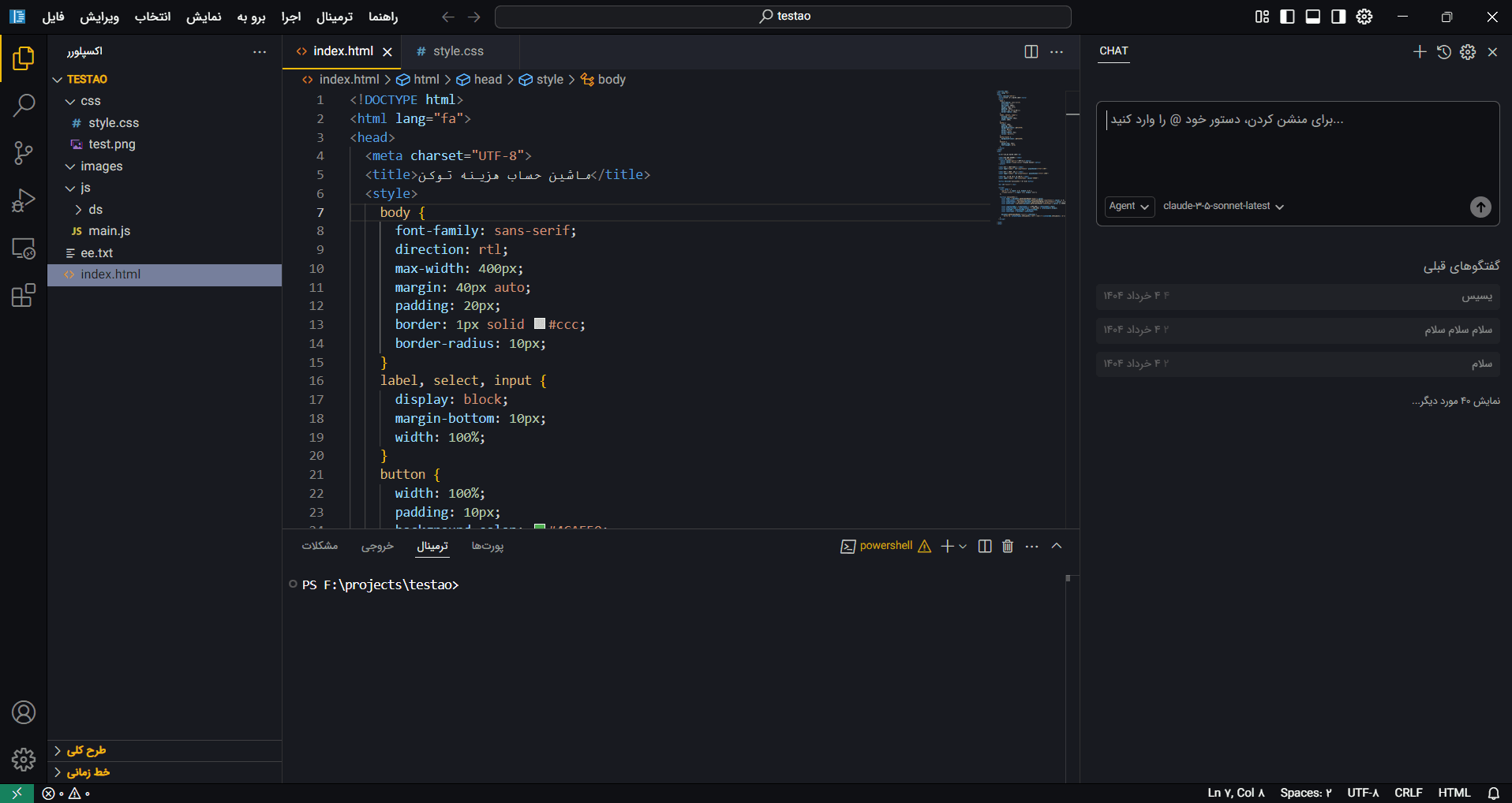Click the testao command center search box
Viewport: 1512px width, 803px height.
pyautogui.click(x=783, y=17)
